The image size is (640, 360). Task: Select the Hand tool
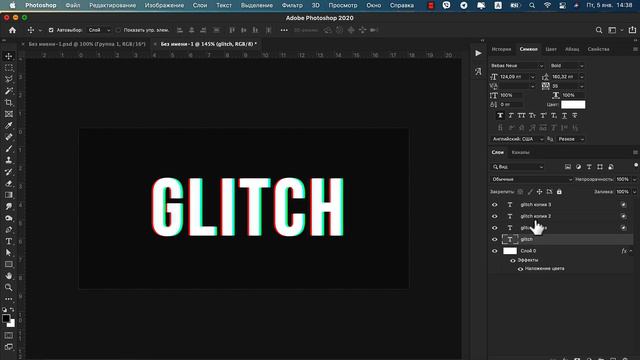(9, 276)
